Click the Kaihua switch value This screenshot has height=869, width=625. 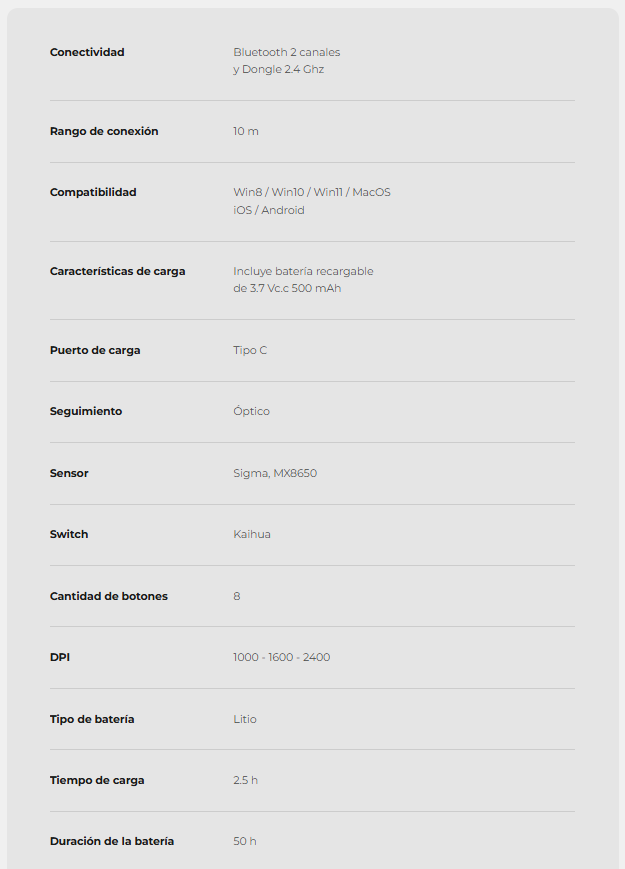[x=252, y=534]
